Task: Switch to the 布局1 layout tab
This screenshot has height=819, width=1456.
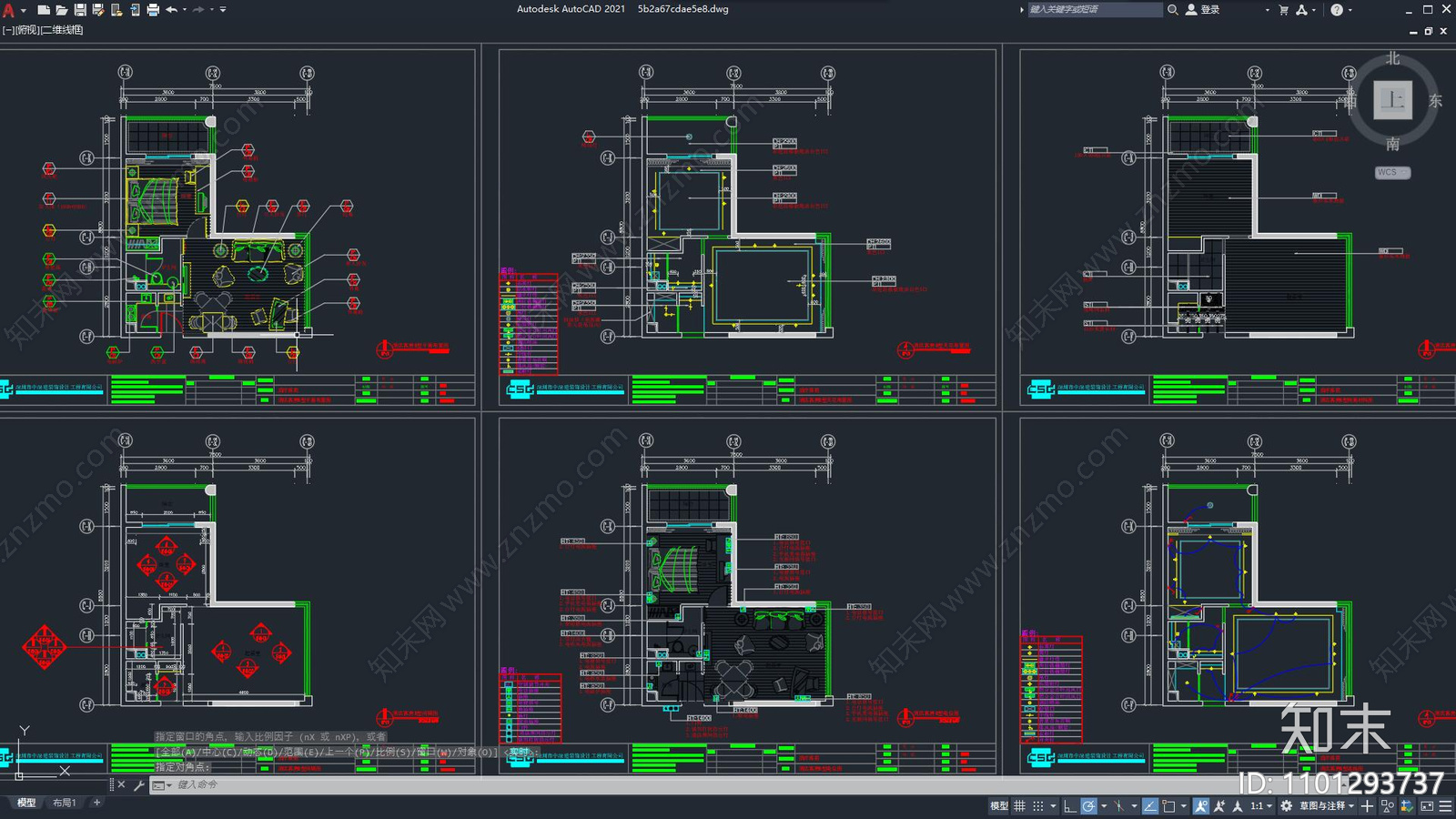Action: coord(64,803)
